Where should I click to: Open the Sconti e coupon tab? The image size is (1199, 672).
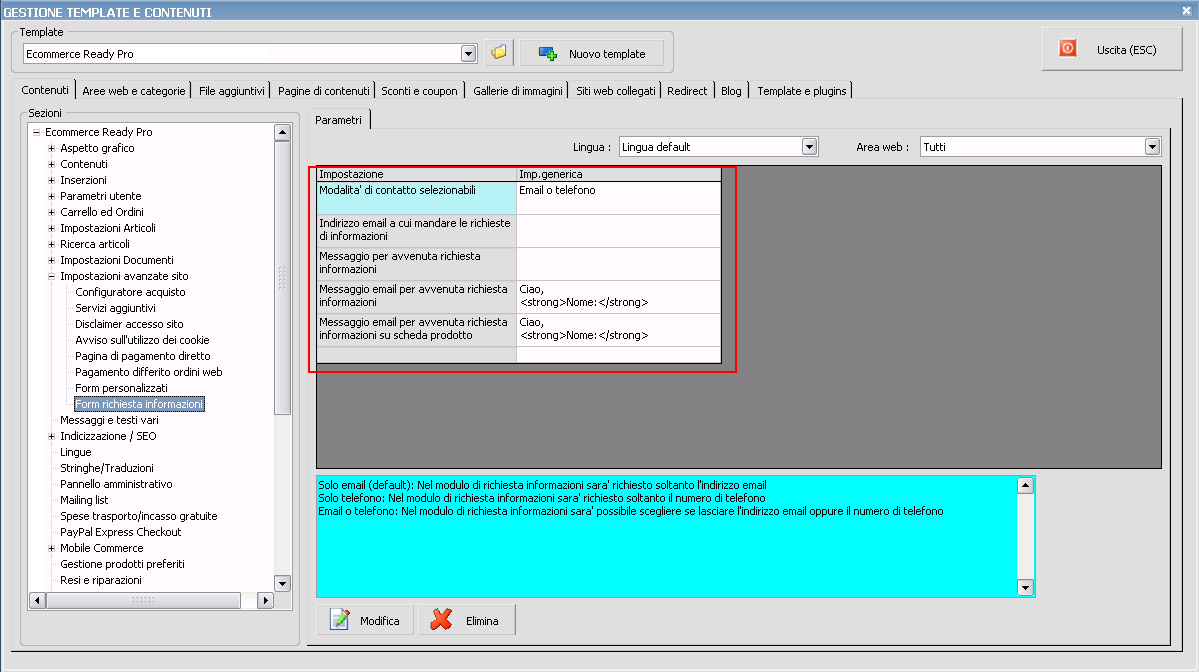point(419,91)
